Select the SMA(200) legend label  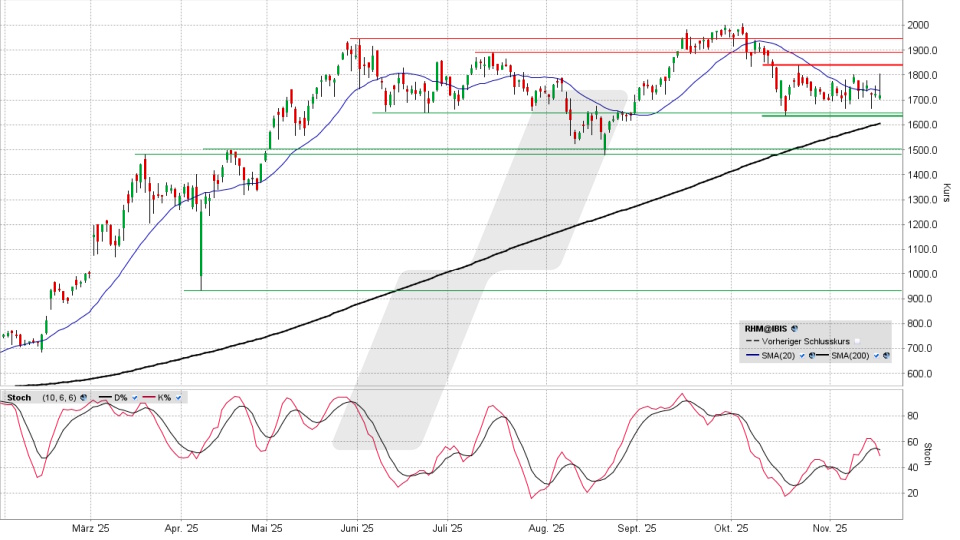click(x=850, y=355)
